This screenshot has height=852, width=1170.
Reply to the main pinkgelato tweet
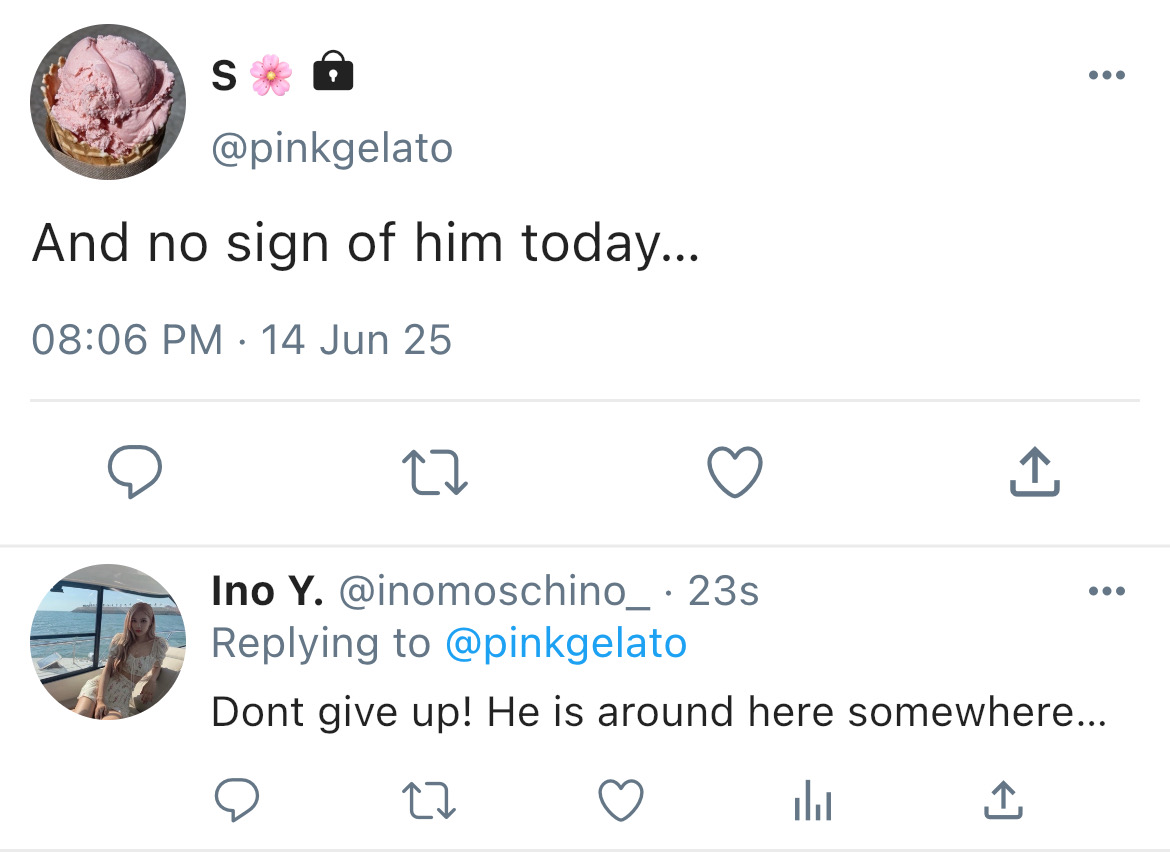135,472
